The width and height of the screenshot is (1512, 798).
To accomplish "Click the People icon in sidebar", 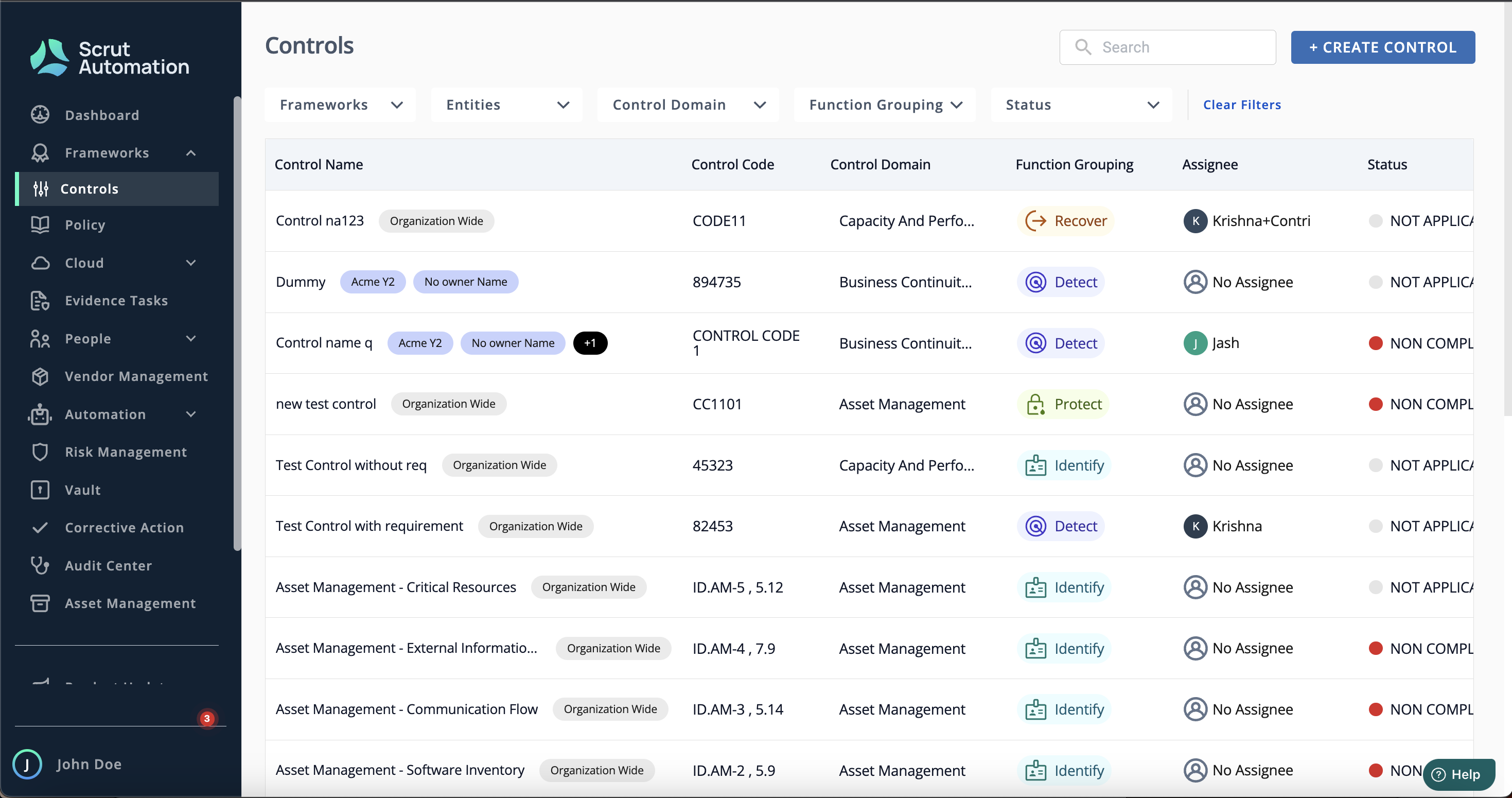I will coord(40,338).
